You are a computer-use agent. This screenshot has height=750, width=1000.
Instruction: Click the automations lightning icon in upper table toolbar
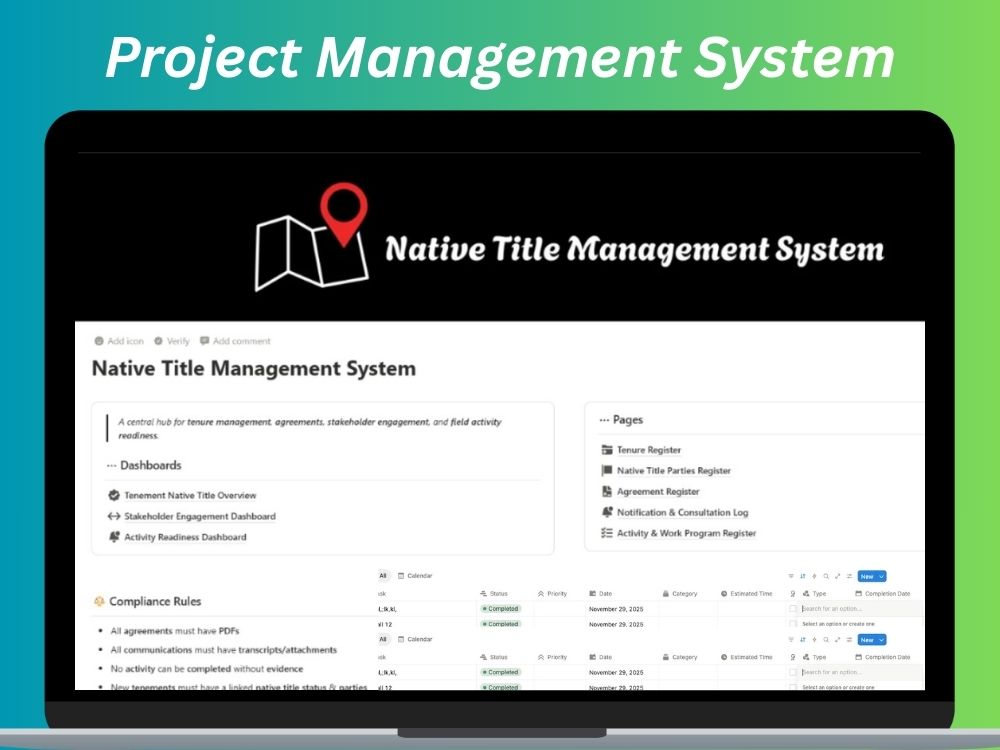pyautogui.click(x=814, y=577)
